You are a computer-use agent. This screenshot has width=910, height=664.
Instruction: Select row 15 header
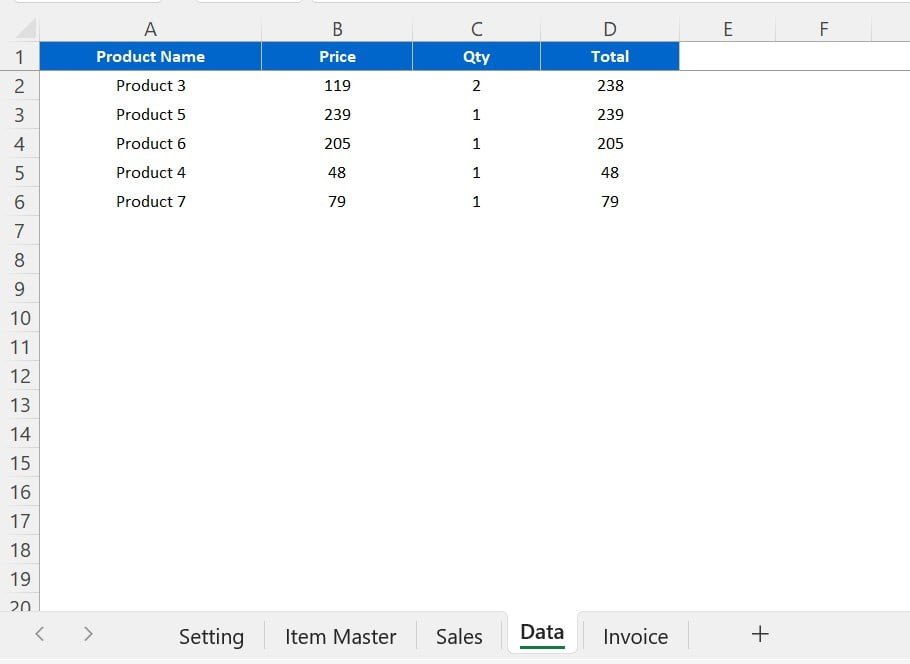[20, 463]
